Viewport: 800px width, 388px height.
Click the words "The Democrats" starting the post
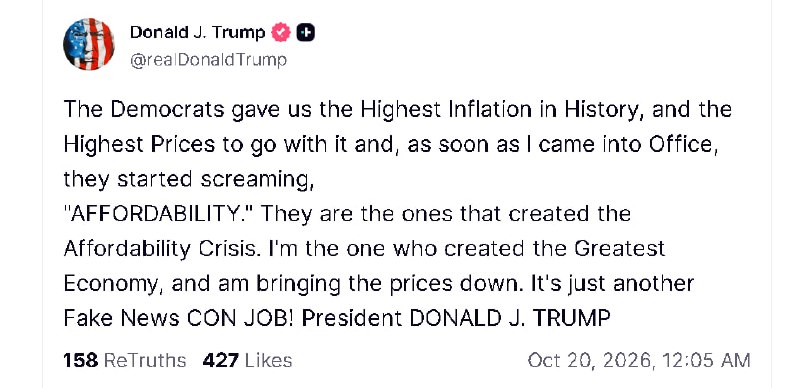pyautogui.click(x=144, y=110)
